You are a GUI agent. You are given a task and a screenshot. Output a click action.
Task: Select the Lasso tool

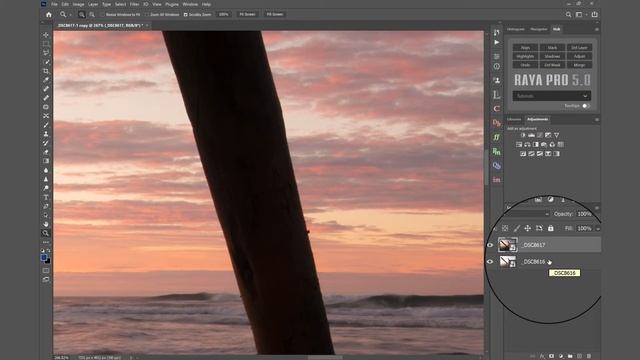[x=46, y=53]
